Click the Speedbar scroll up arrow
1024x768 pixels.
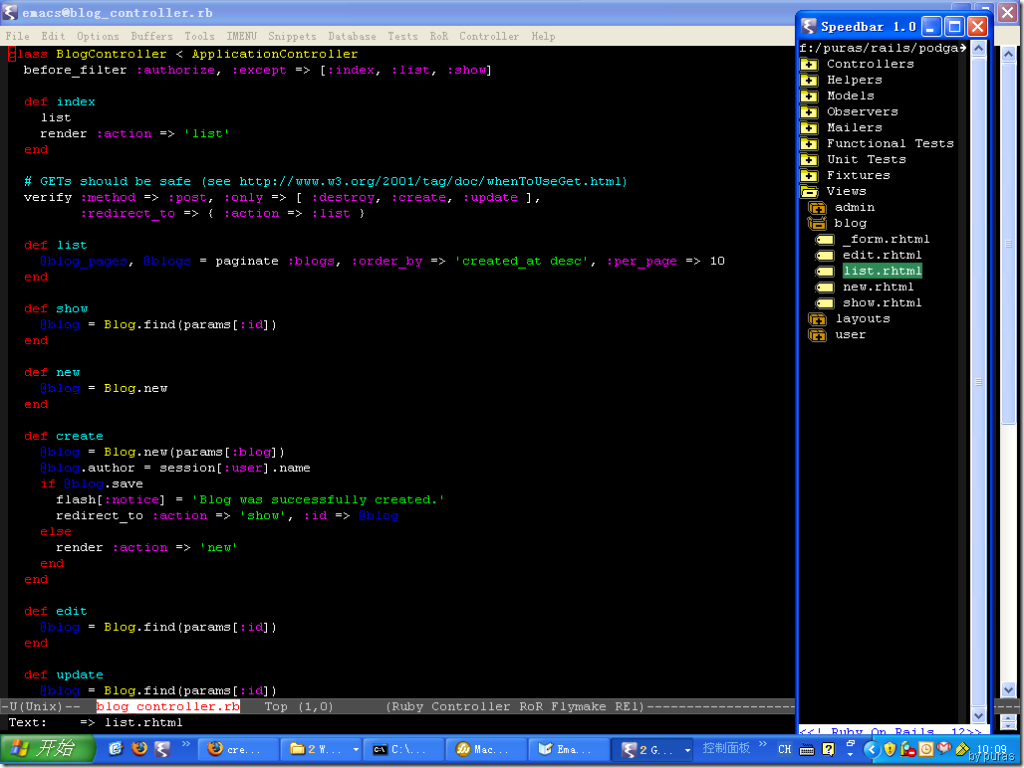click(978, 48)
